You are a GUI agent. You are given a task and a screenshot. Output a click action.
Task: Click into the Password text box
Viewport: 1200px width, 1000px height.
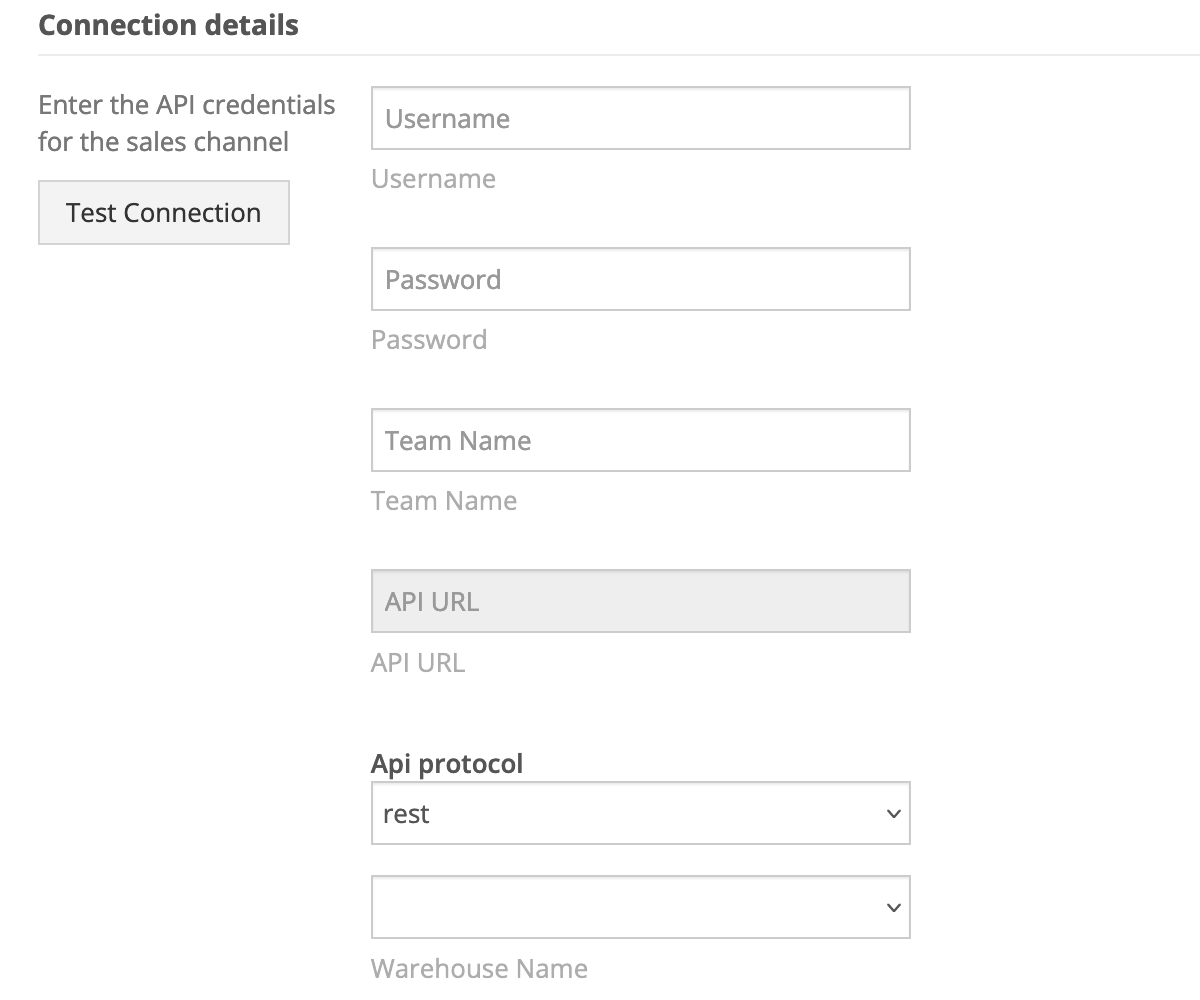640,280
